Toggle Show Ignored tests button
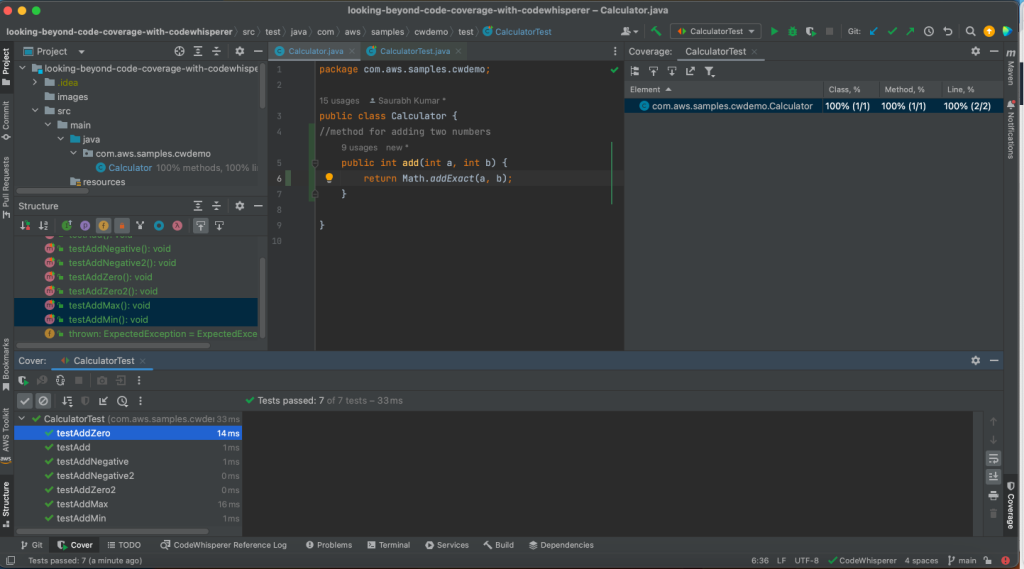This screenshot has height=569, width=1024. (43, 401)
